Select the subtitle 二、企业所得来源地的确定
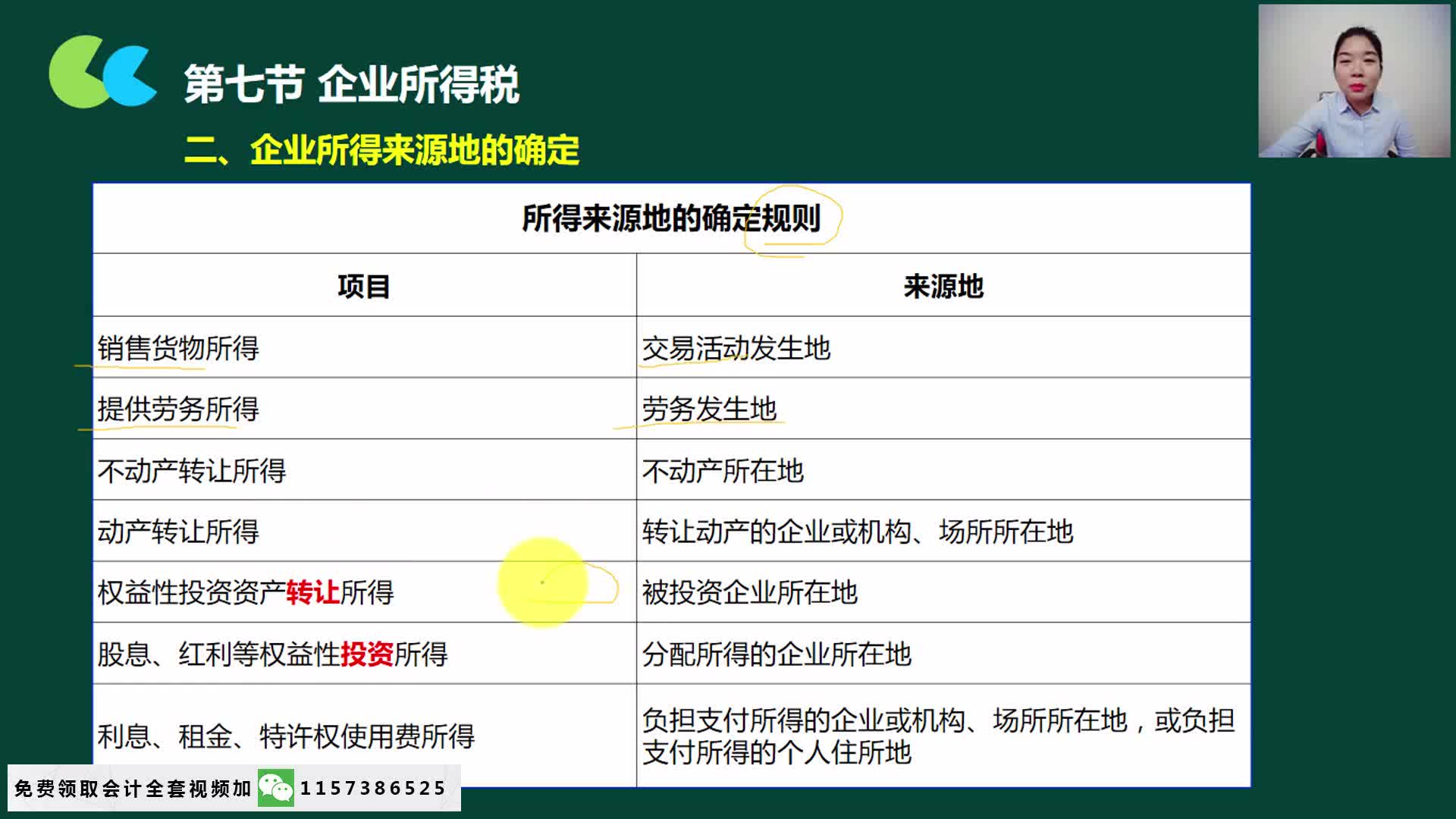Screen dimensions: 1456x819 tap(381, 150)
